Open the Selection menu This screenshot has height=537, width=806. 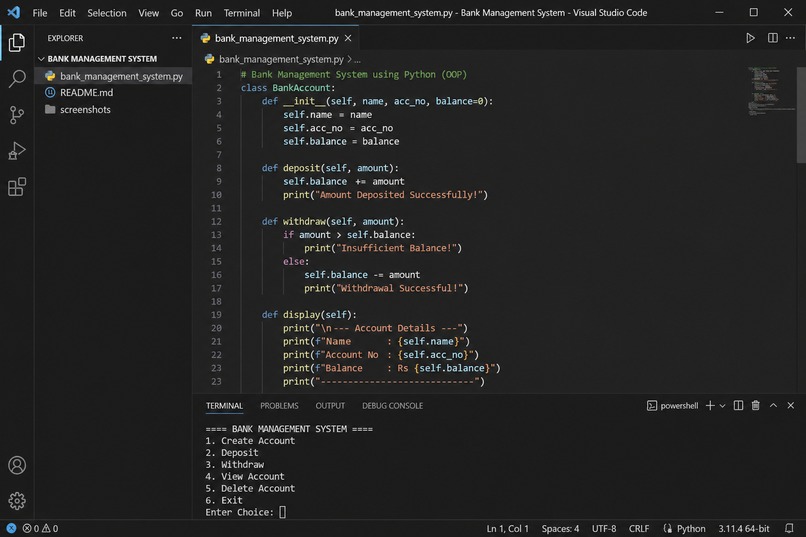click(107, 13)
